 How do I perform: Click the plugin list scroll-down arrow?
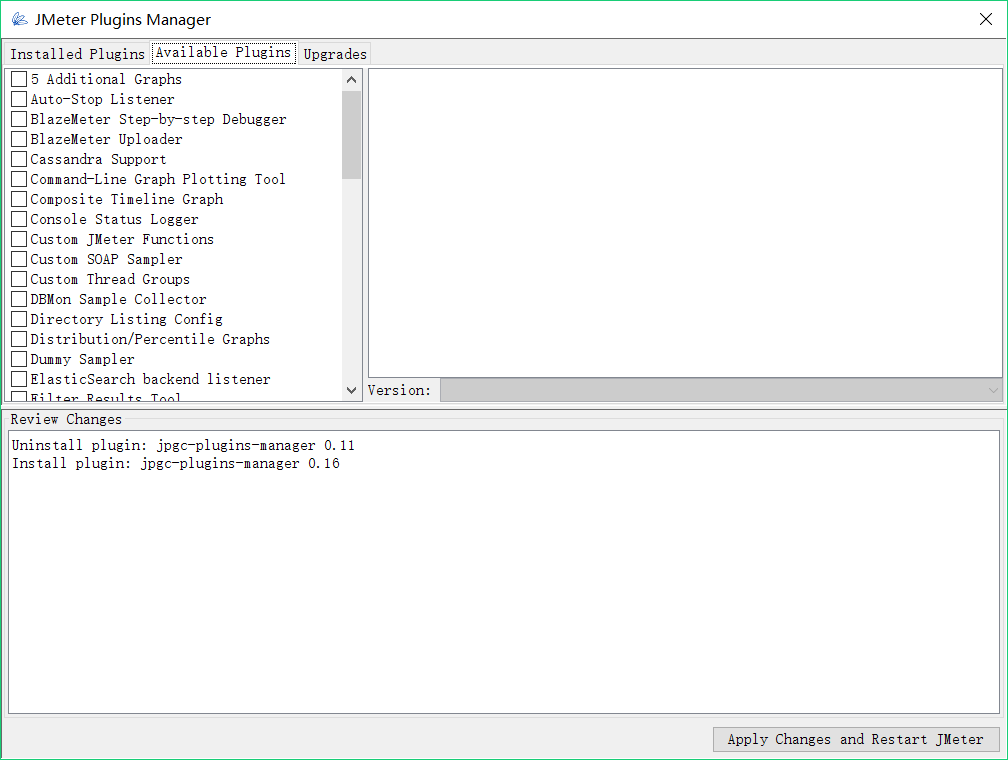click(x=351, y=390)
